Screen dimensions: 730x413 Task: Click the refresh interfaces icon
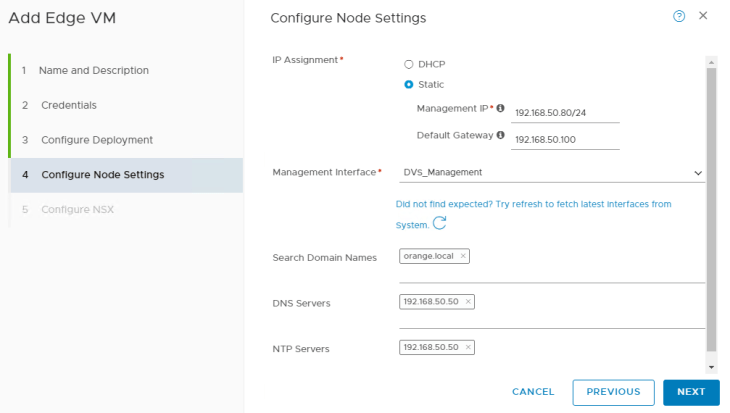[x=439, y=224]
